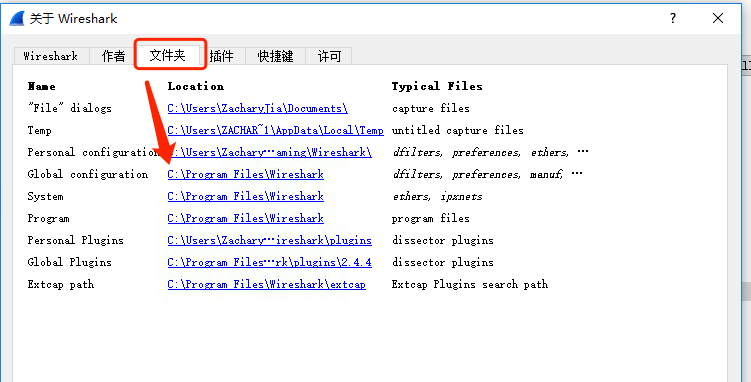Select the Program name cell

coord(48,218)
